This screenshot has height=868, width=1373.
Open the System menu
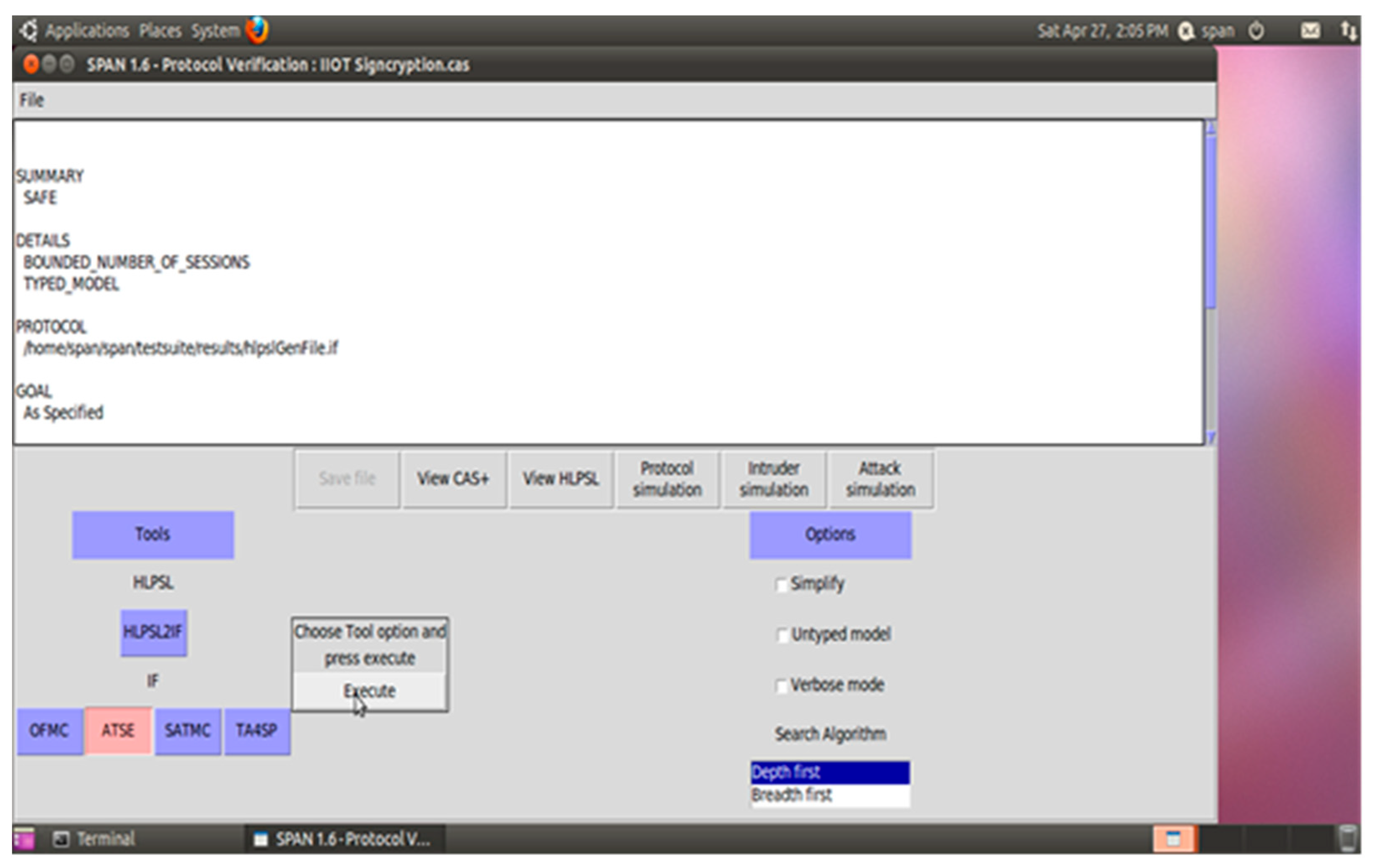pyautogui.click(x=215, y=31)
